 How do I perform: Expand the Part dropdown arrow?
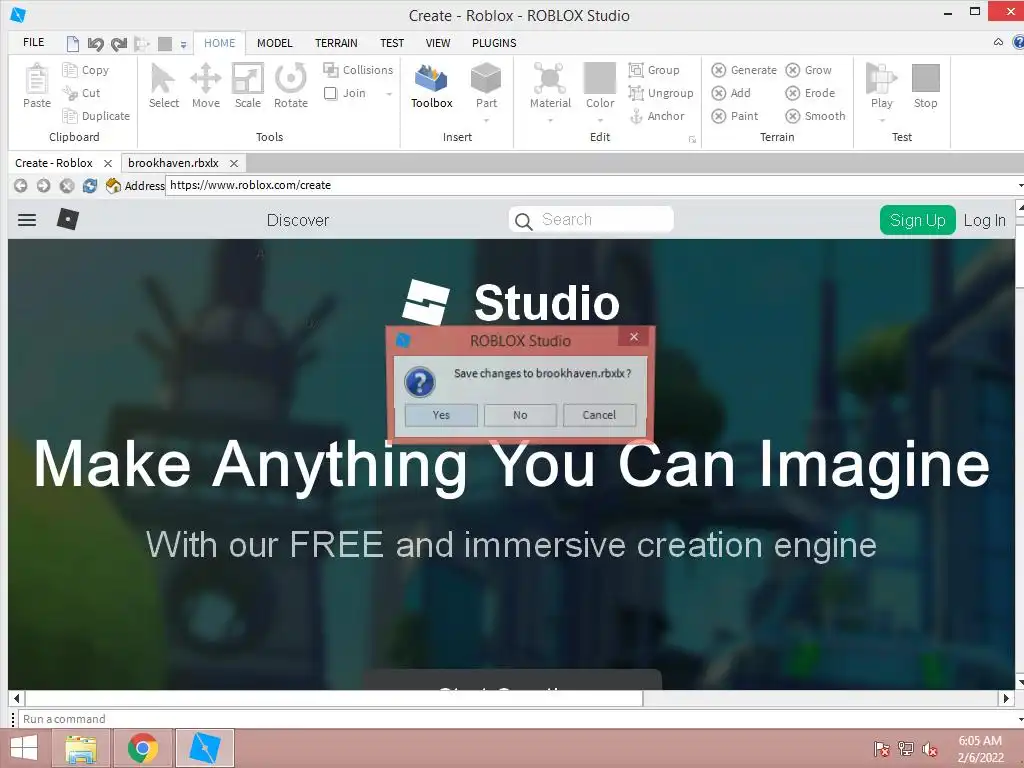click(x=486, y=120)
